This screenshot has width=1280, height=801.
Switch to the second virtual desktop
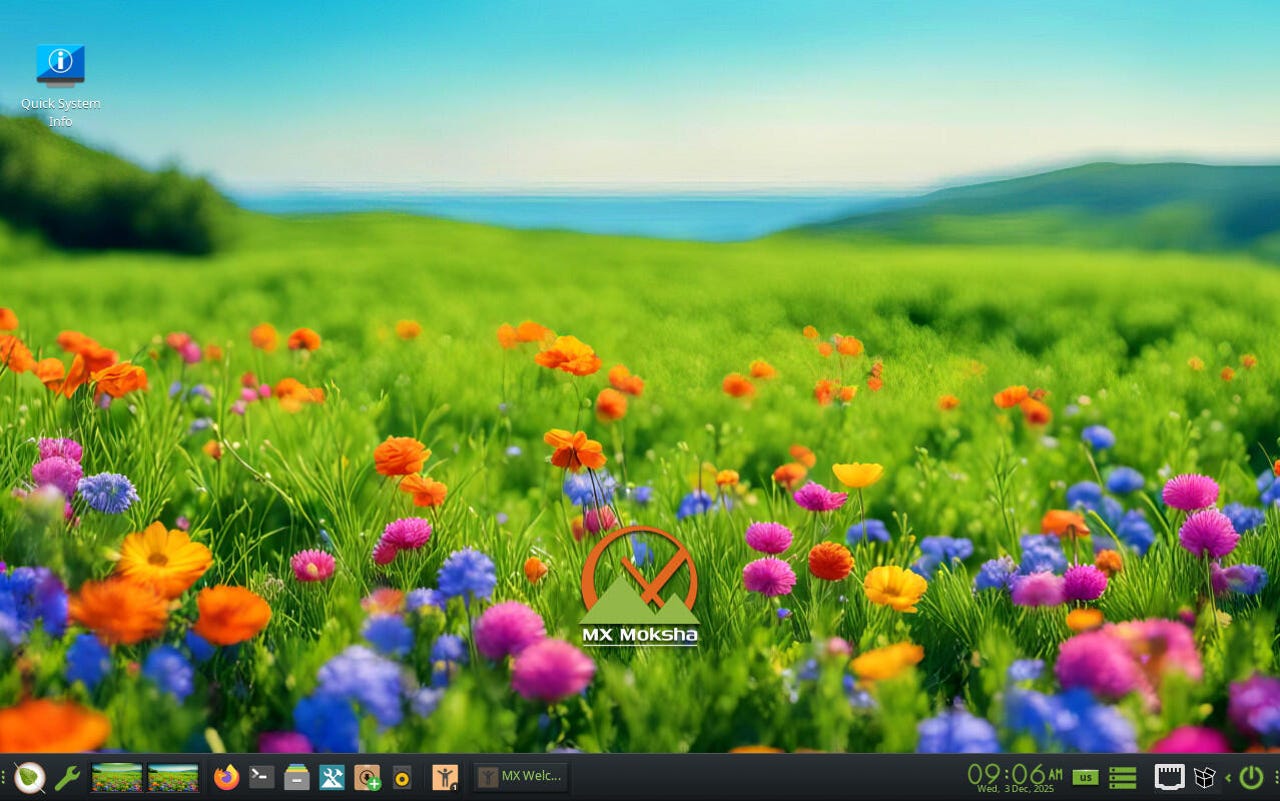[x=173, y=777]
